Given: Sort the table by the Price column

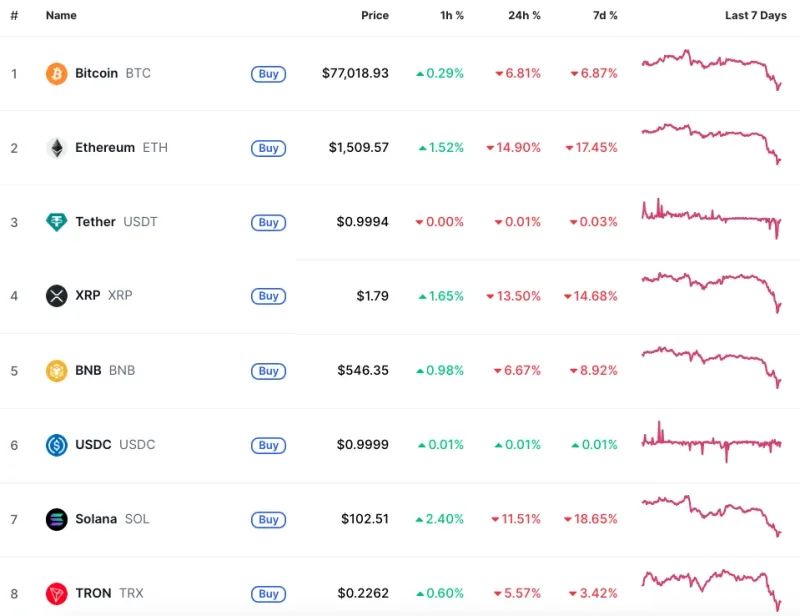Looking at the screenshot, I should 375,15.
